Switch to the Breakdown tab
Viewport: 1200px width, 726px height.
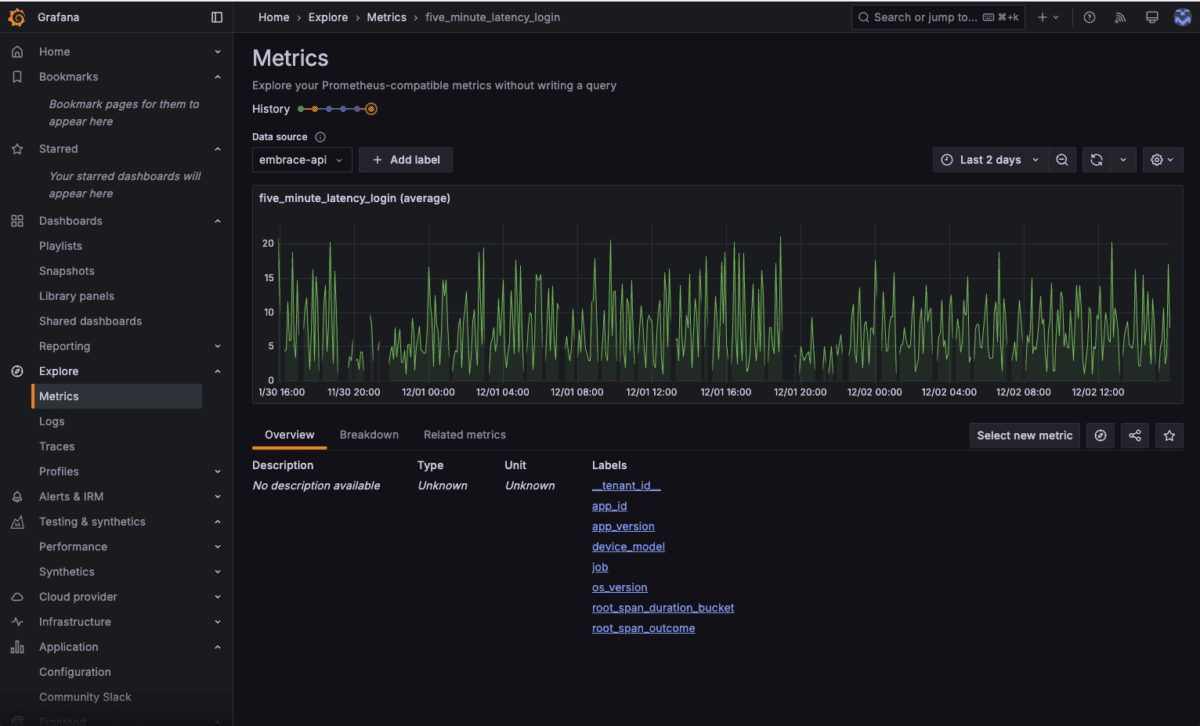click(x=369, y=435)
